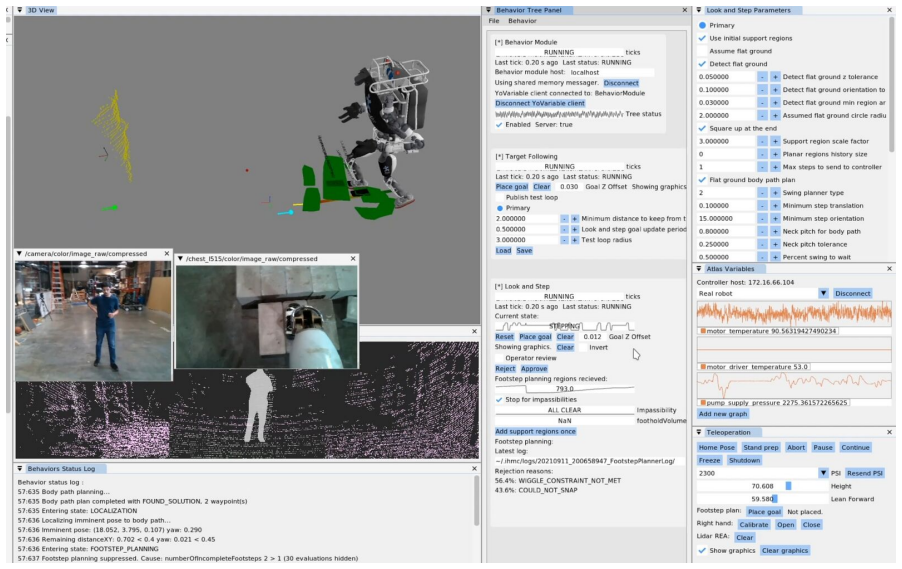Viewport: 902px width, 569px height.
Task: Collapse the Behavior Tree Panel
Action: point(489,10)
